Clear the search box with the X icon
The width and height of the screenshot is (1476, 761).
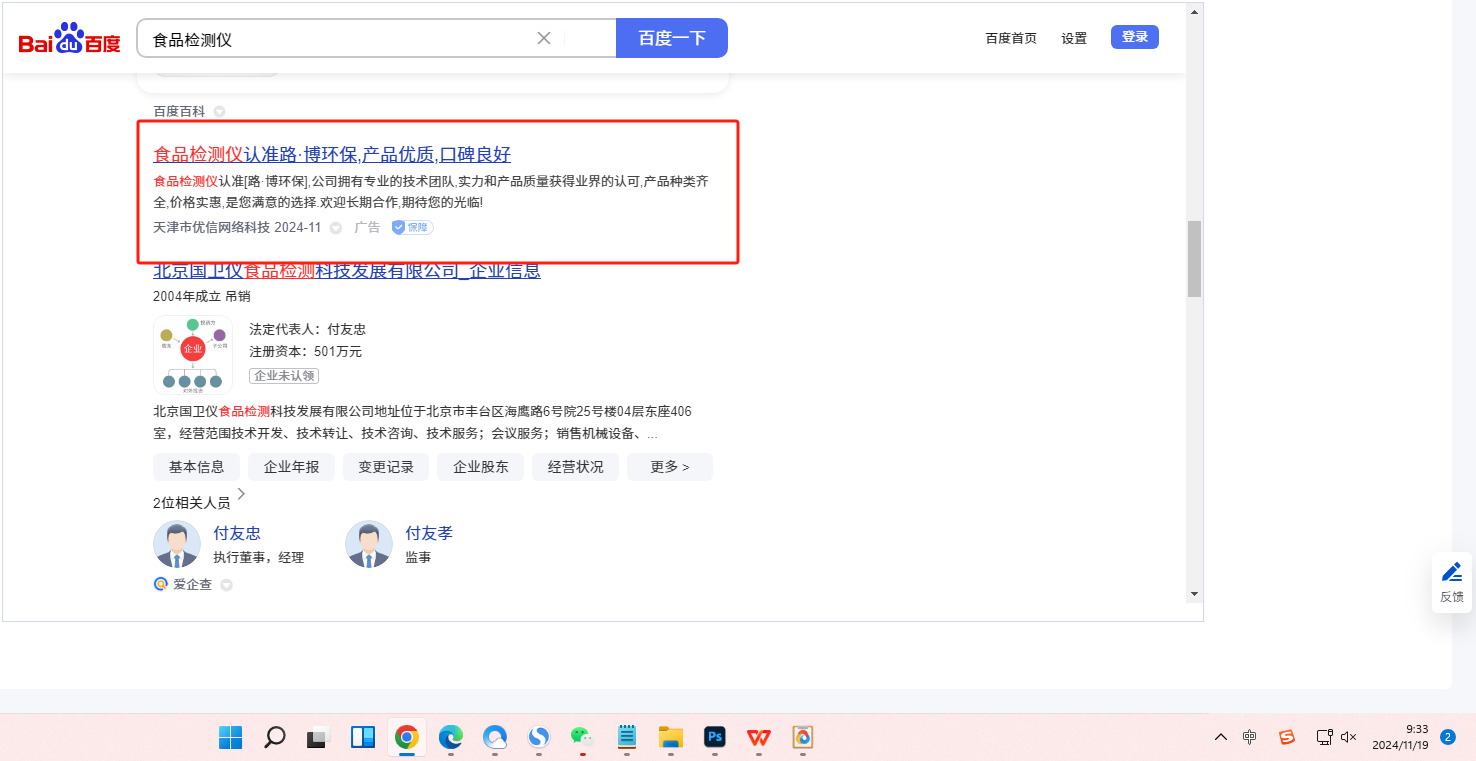point(544,38)
